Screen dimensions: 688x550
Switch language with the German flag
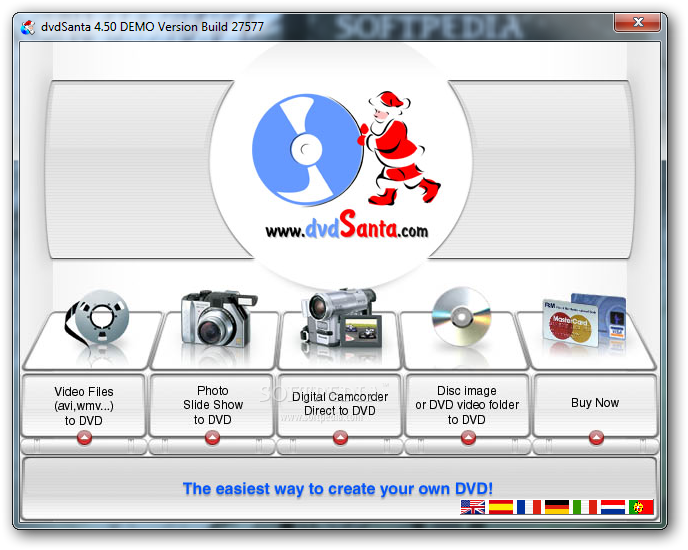pos(557,507)
